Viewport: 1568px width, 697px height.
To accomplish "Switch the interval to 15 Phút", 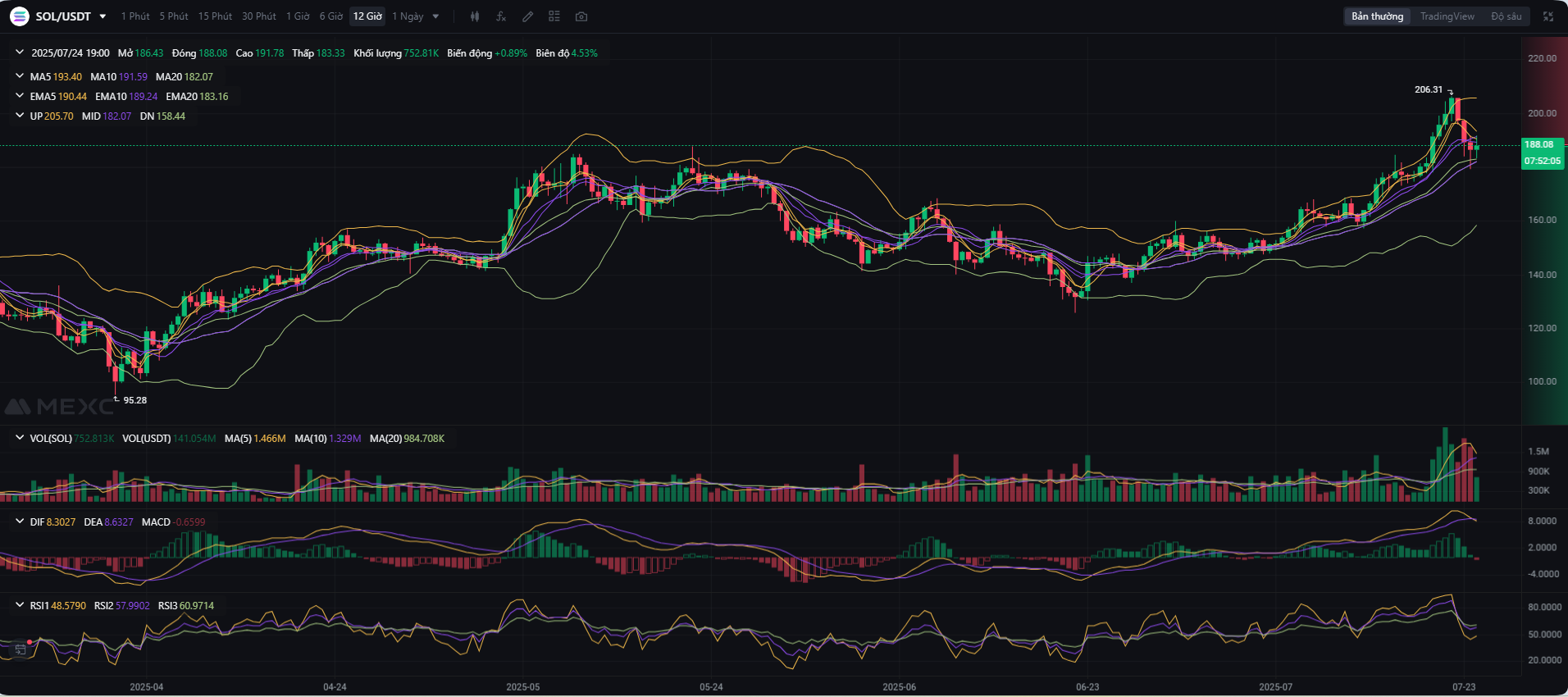I will [x=215, y=16].
